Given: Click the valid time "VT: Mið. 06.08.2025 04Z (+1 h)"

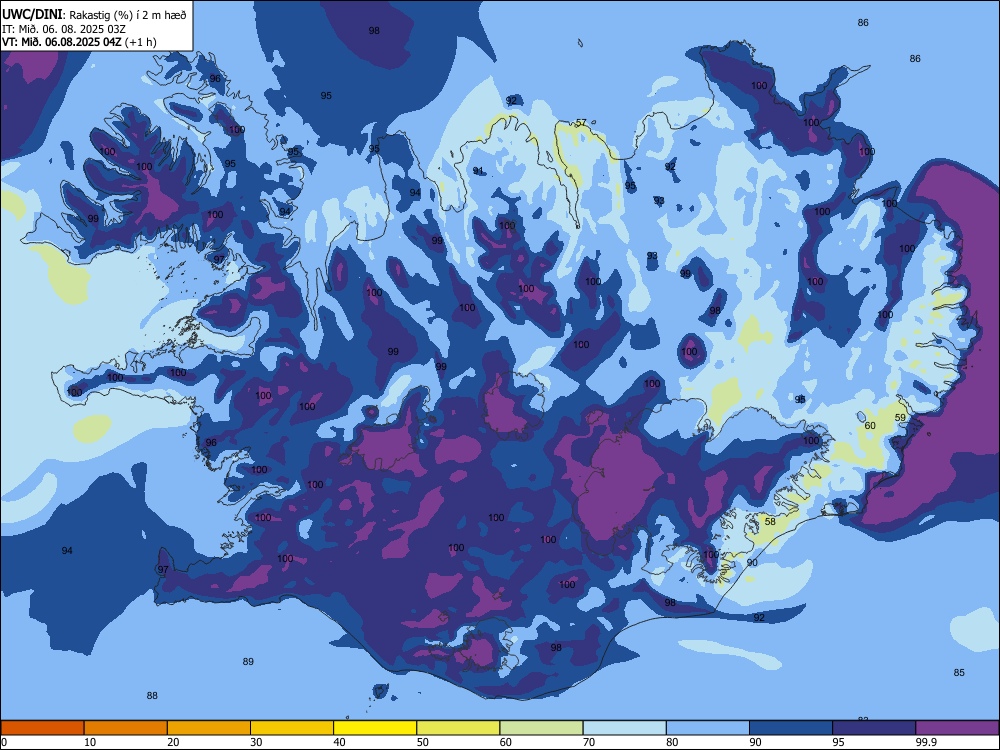Looking at the screenshot, I should point(79,42).
